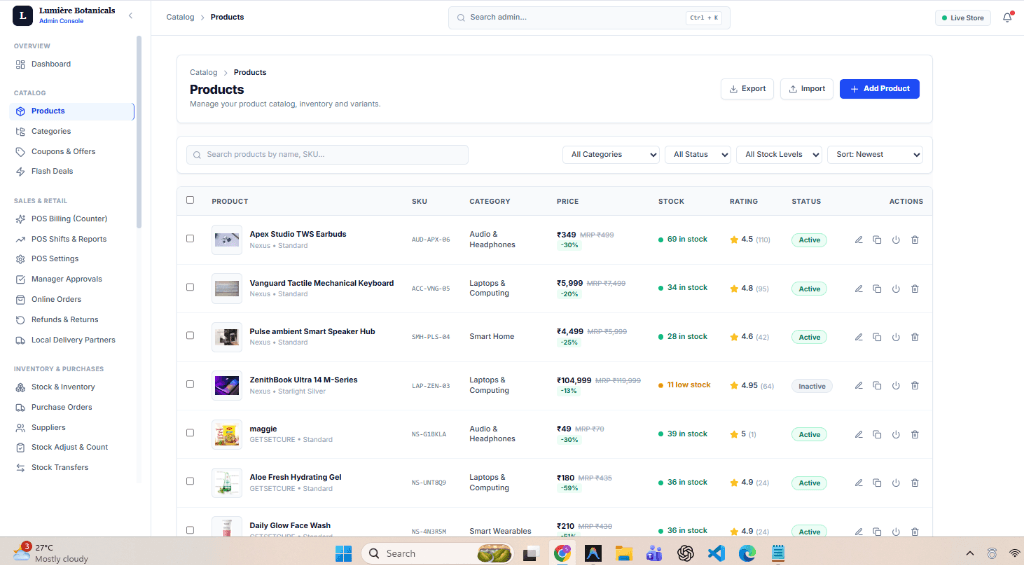
Task: Open the Apex Studio TWS Earbuds product name
Action: [x=298, y=234]
